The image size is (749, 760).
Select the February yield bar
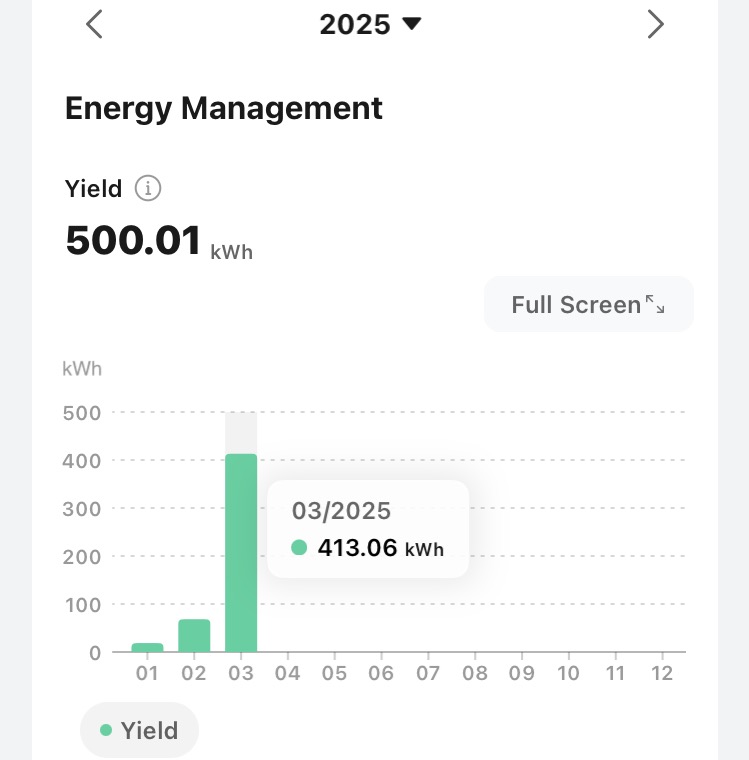tap(194, 636)
